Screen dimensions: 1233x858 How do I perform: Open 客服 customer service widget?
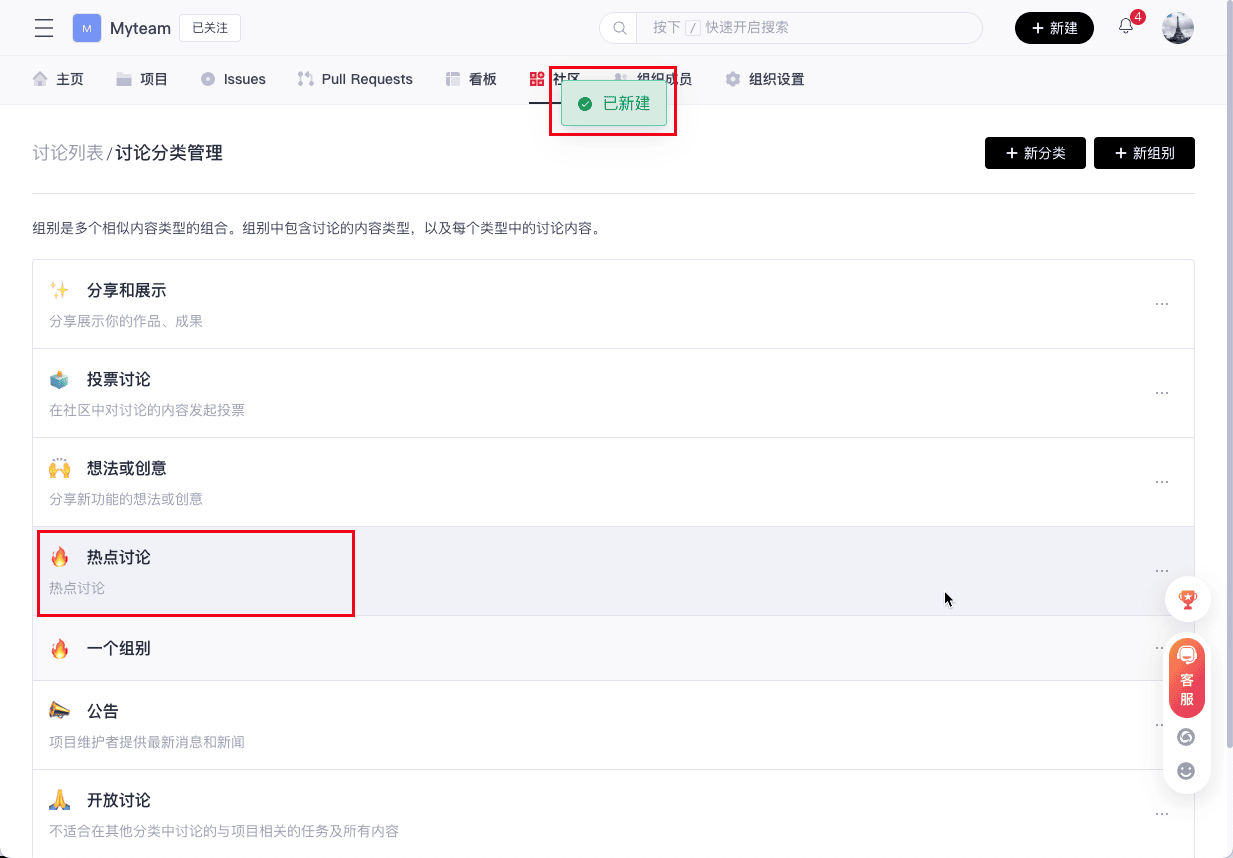tap(1187, 679)
